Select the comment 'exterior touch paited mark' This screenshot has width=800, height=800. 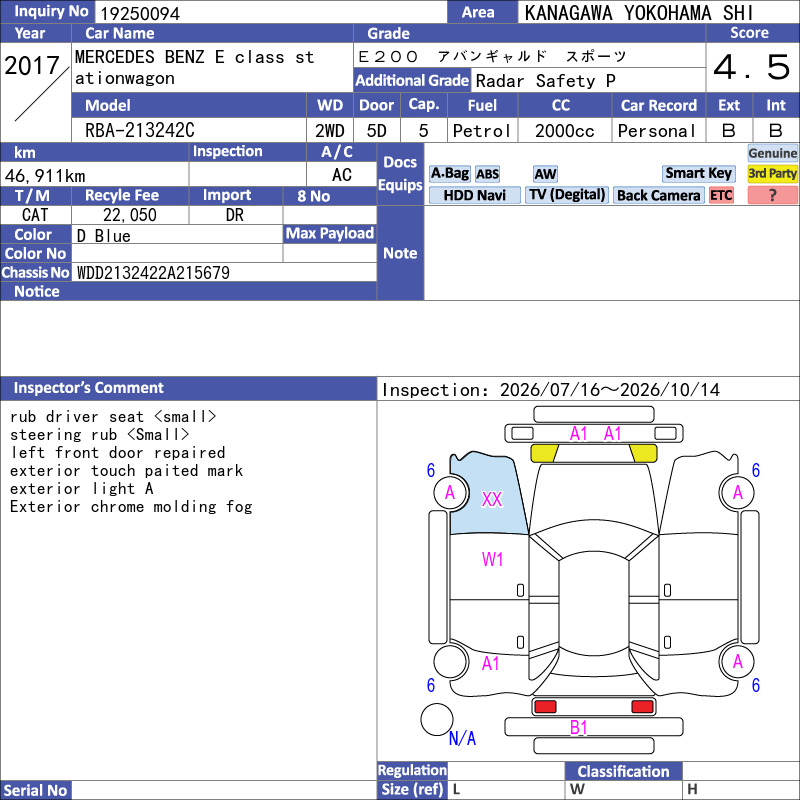pyautogui.click(x=127, y=470)
